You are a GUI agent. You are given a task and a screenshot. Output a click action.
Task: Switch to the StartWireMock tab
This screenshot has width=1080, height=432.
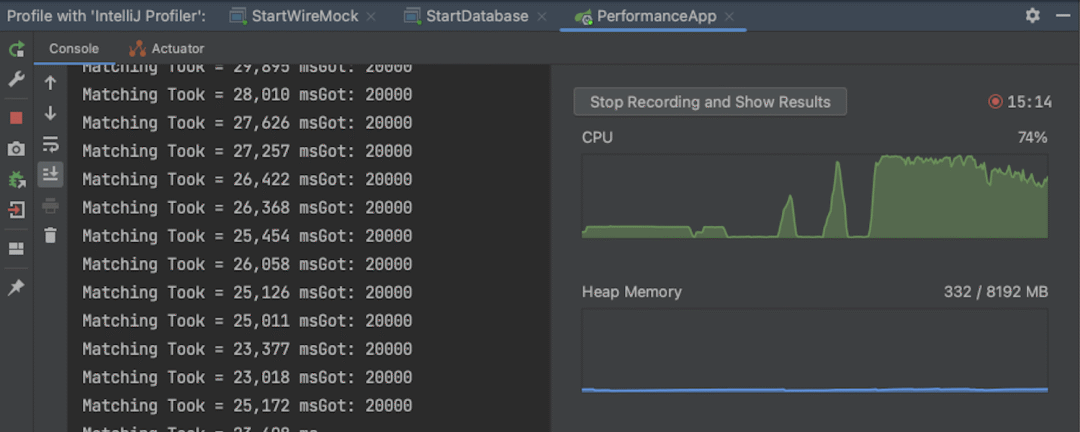pos(305,16)
